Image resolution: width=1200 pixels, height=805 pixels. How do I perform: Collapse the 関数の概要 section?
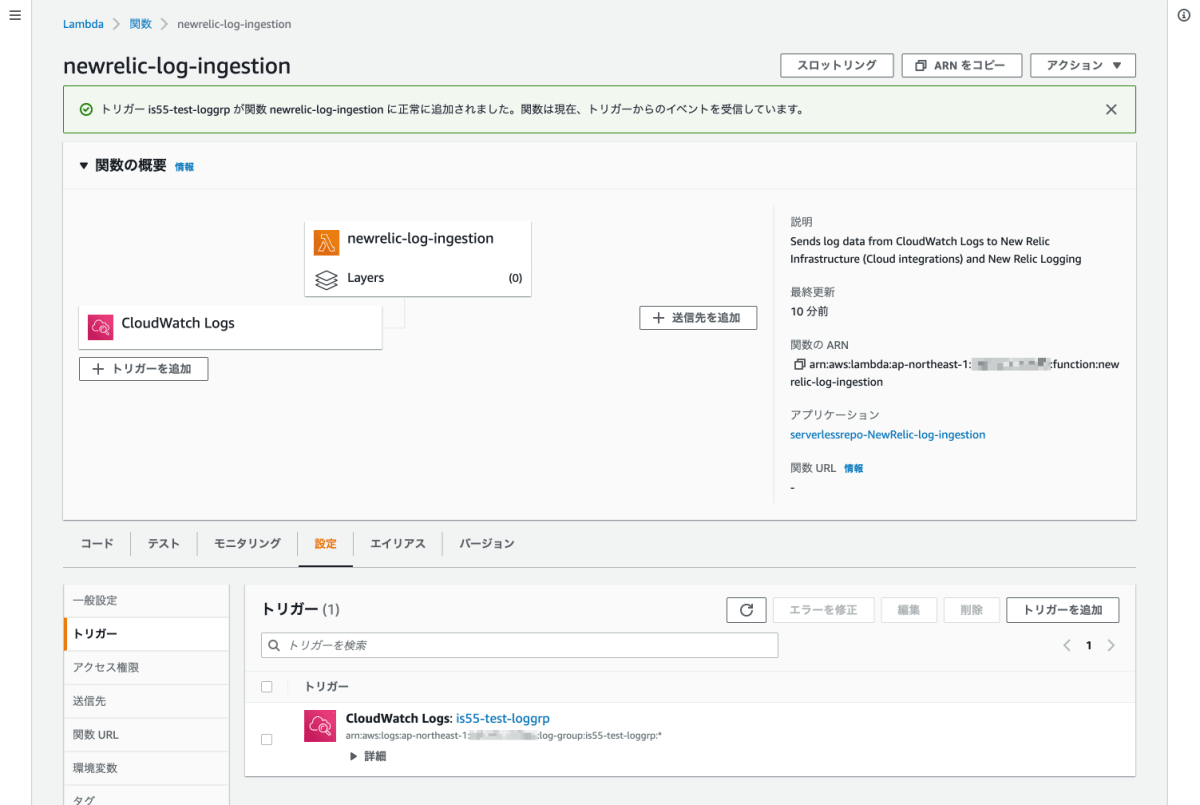[84, 166]
